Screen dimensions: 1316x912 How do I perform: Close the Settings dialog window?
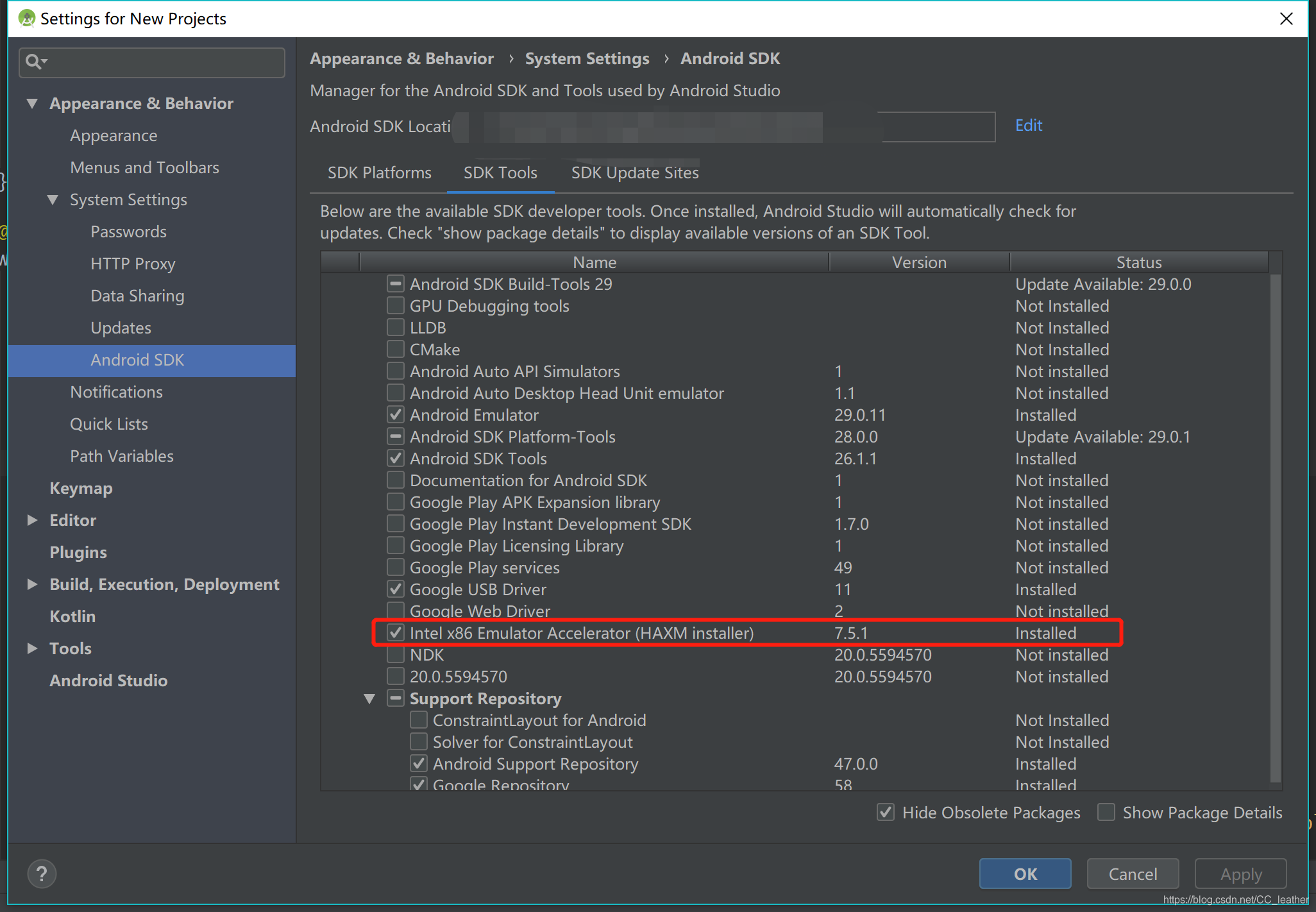[1286, 19]
